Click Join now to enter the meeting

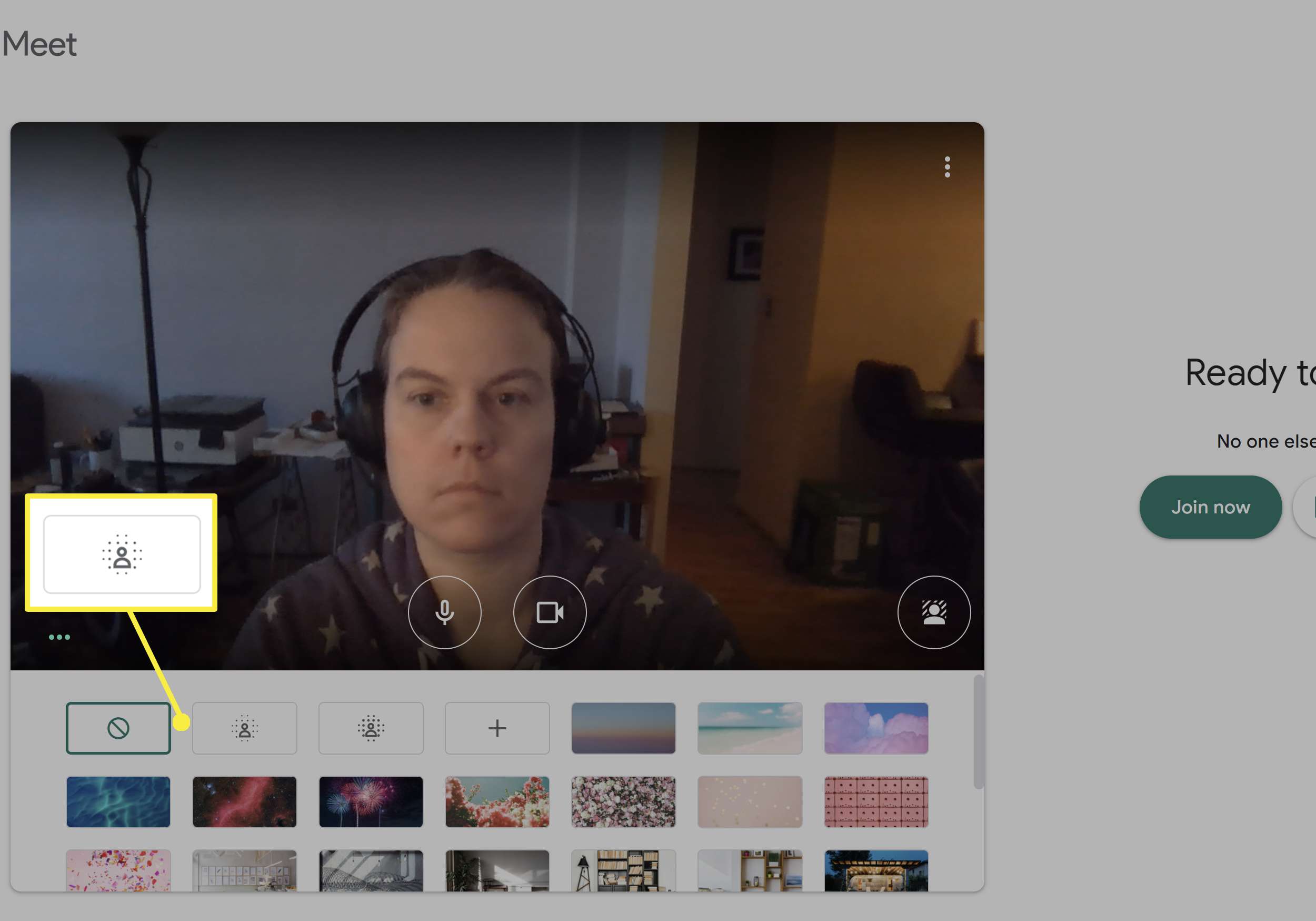coord(1211,506)
